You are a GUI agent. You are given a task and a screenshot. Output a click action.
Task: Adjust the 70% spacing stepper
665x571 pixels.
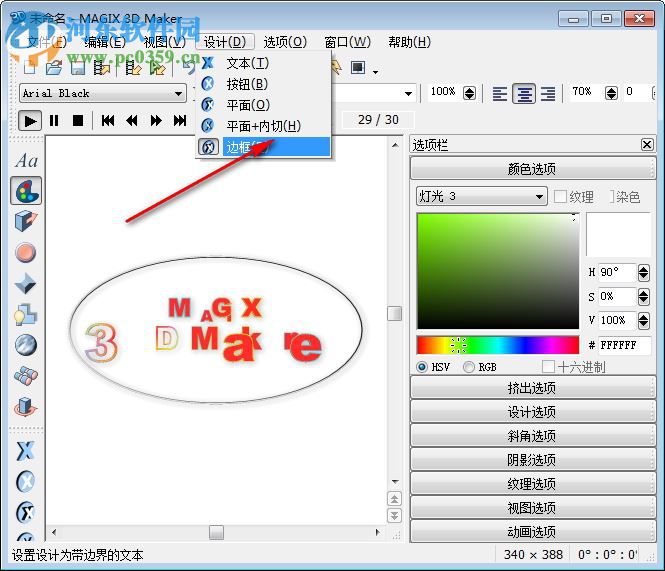[611, 93]
